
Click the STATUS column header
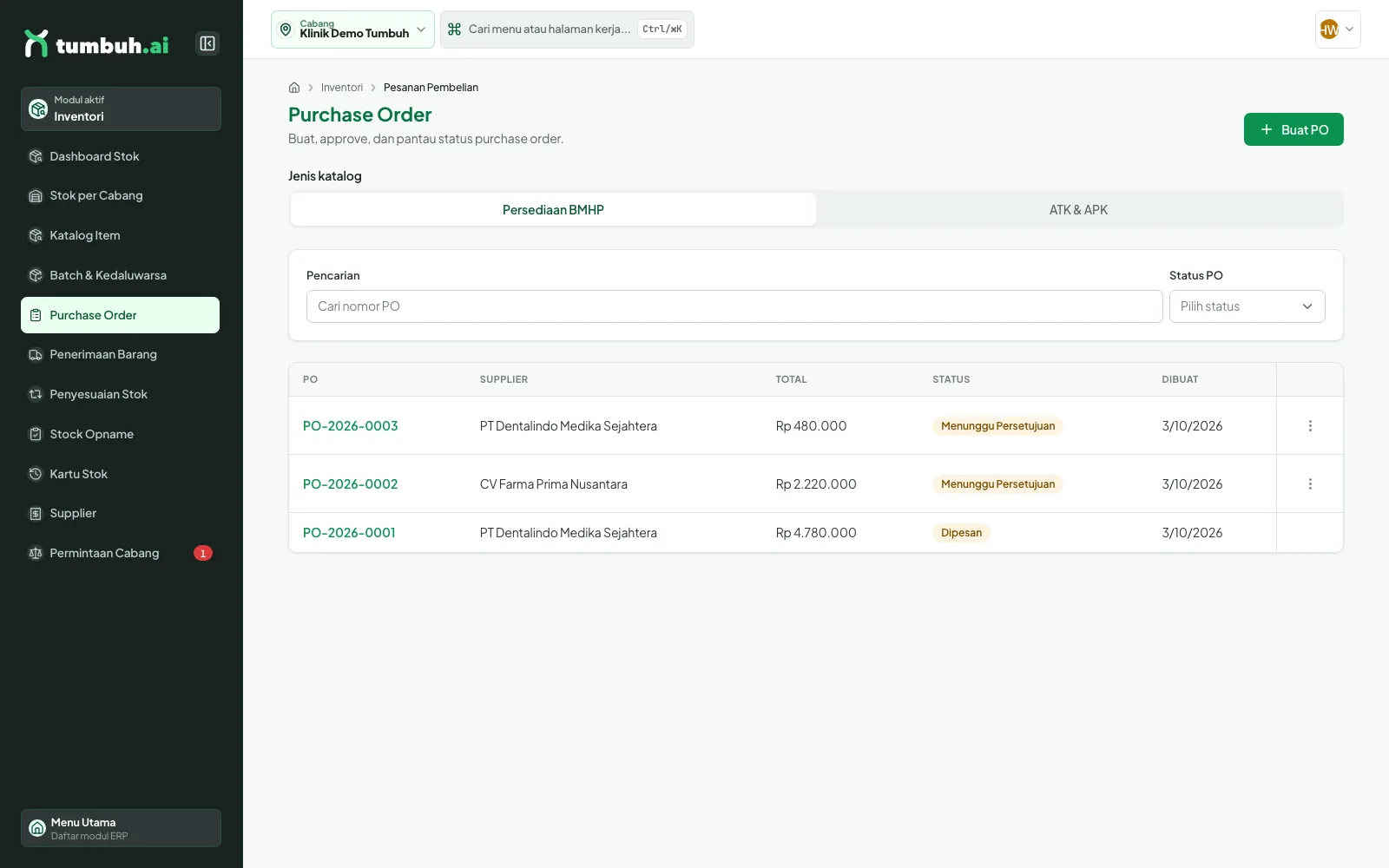951,379
